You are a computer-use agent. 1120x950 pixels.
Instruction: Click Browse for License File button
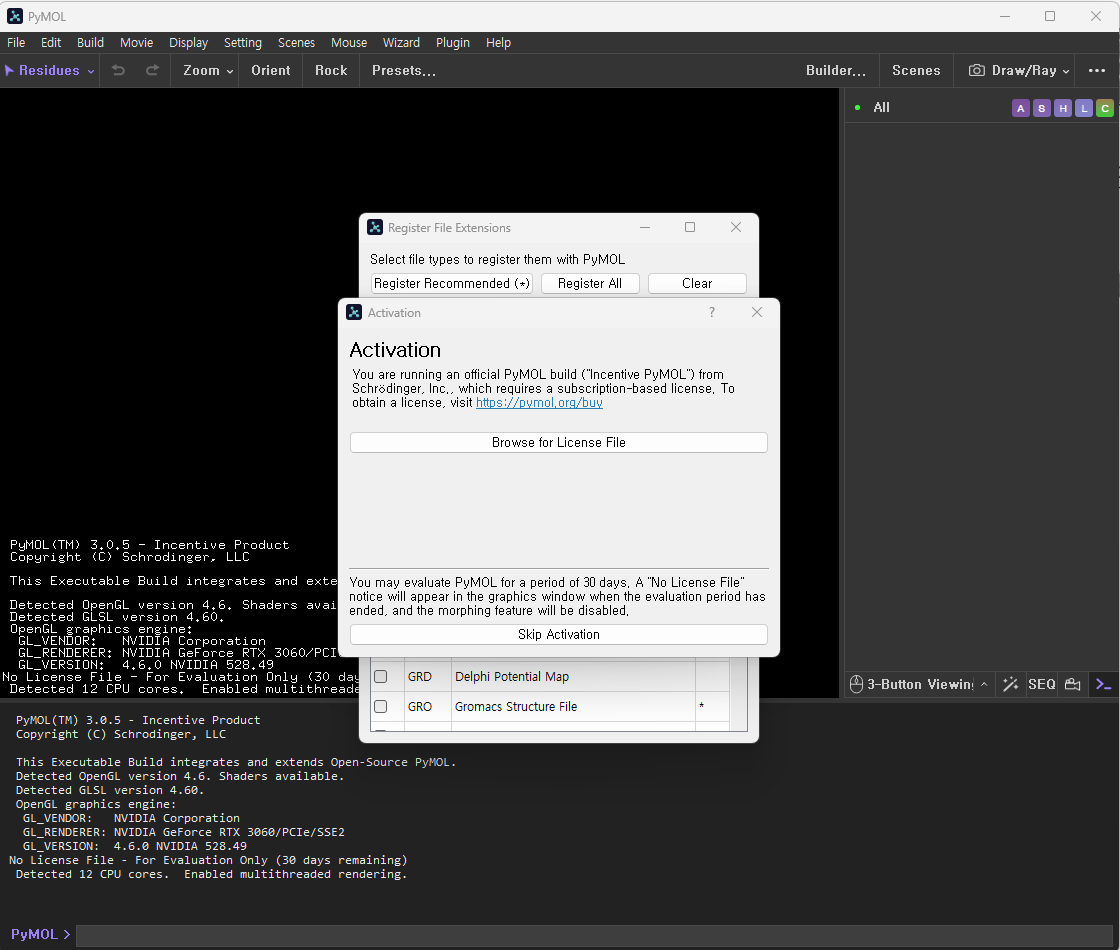[x=559, y=442]
